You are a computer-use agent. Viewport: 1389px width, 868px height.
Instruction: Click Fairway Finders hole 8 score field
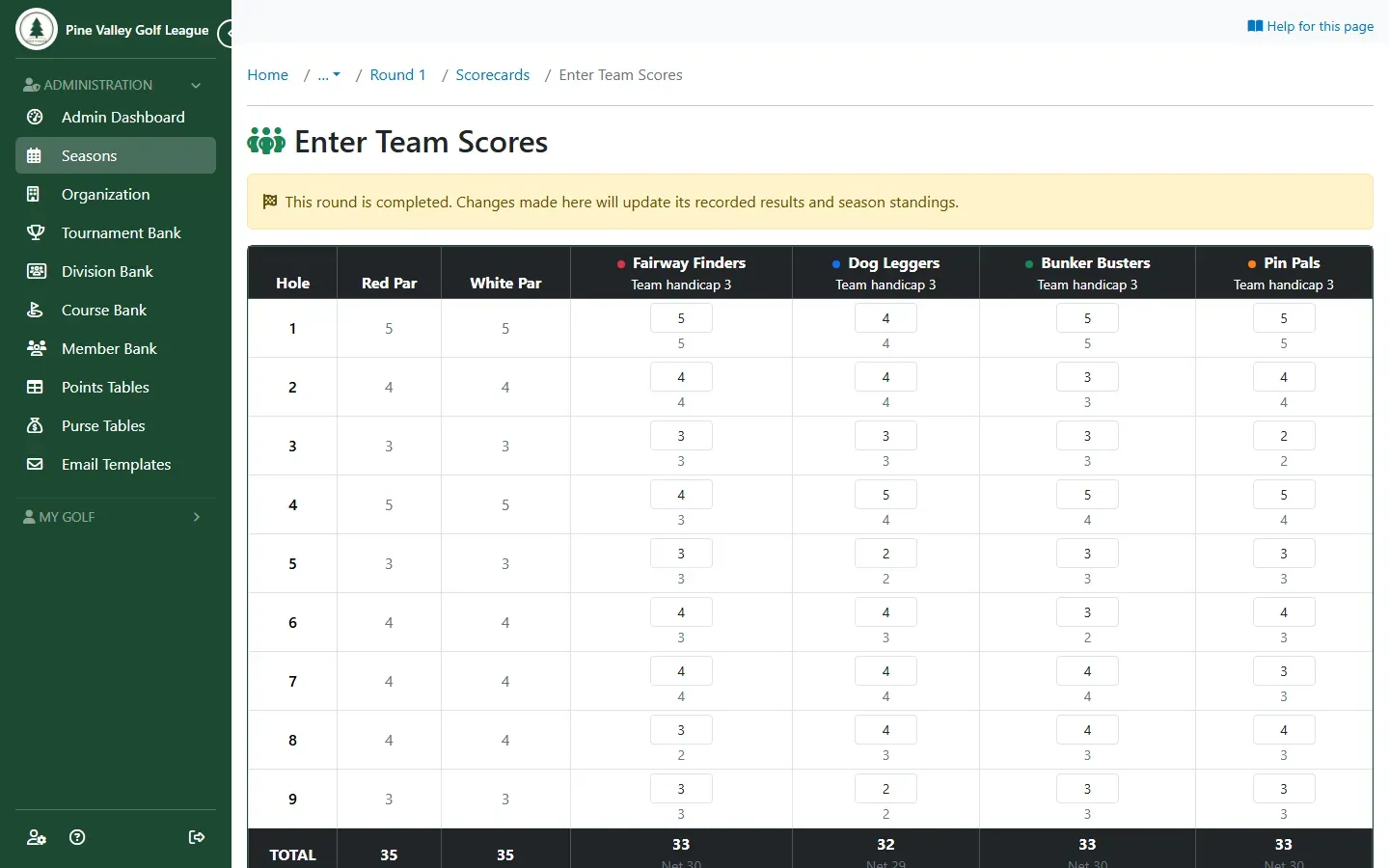click(681, 730)
